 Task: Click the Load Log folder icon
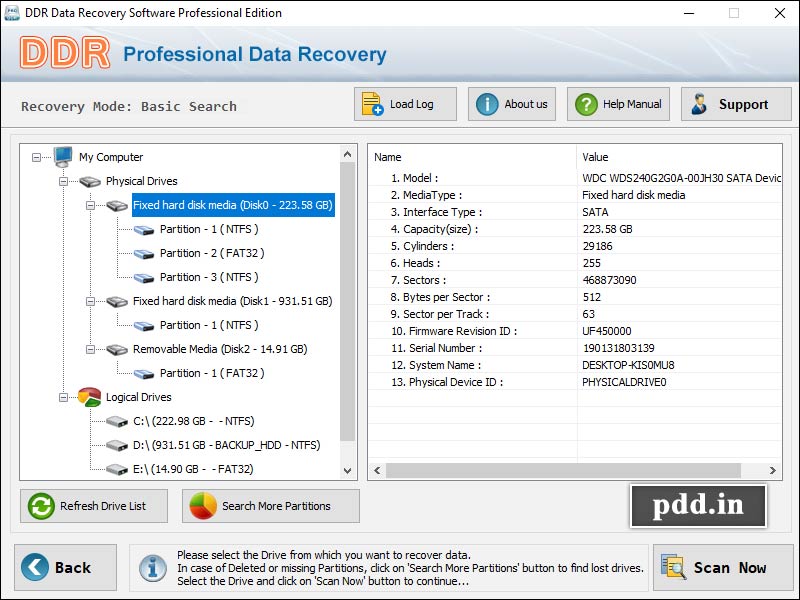(371, 103)
